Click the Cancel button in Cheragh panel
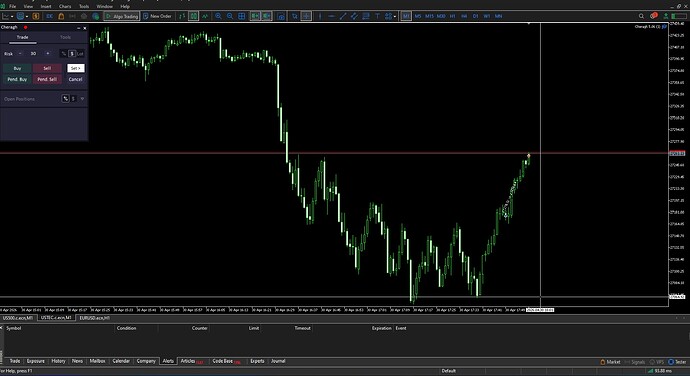690x376 pixels. click(75, 79)
